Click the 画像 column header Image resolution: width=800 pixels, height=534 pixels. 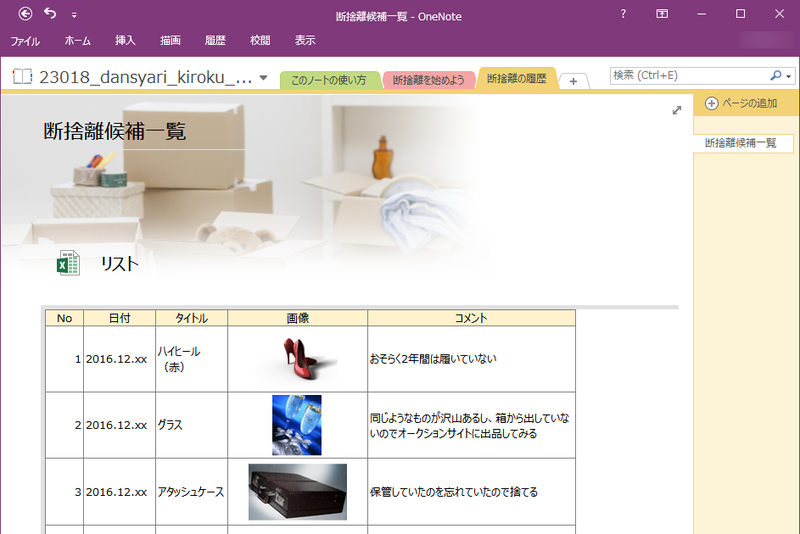pos(297,318)
